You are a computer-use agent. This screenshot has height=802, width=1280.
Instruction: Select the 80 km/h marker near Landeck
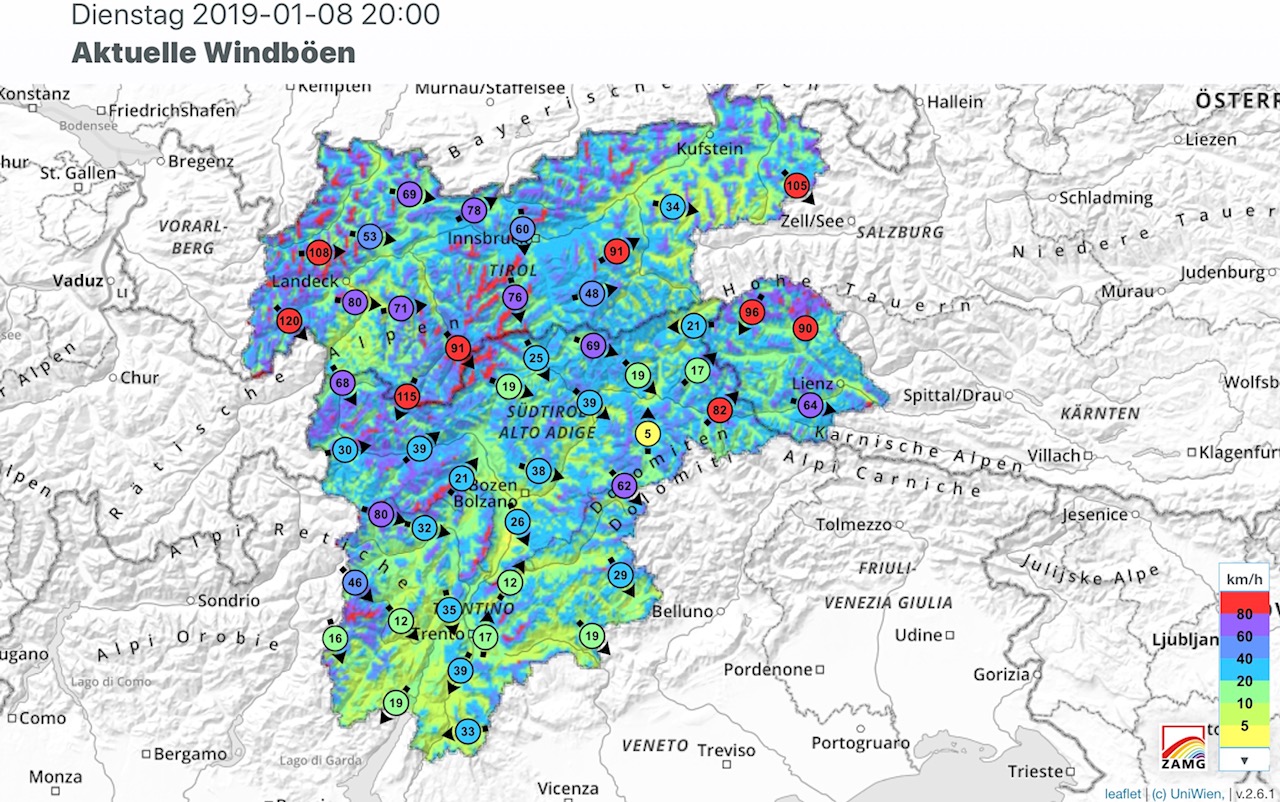(354, 301)
